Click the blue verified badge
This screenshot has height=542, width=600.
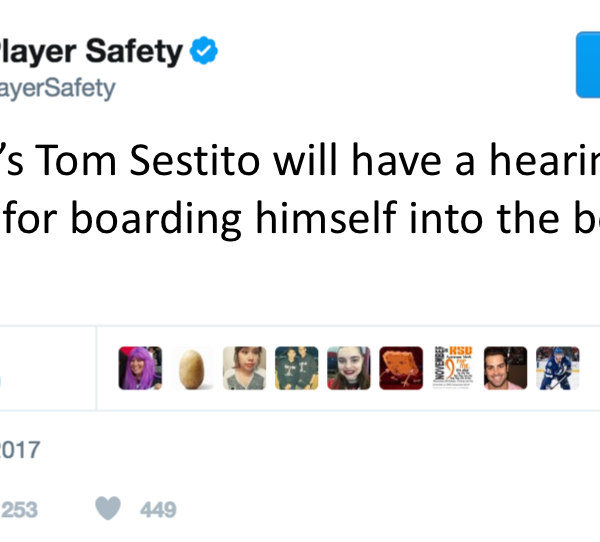tap(204, 51)
